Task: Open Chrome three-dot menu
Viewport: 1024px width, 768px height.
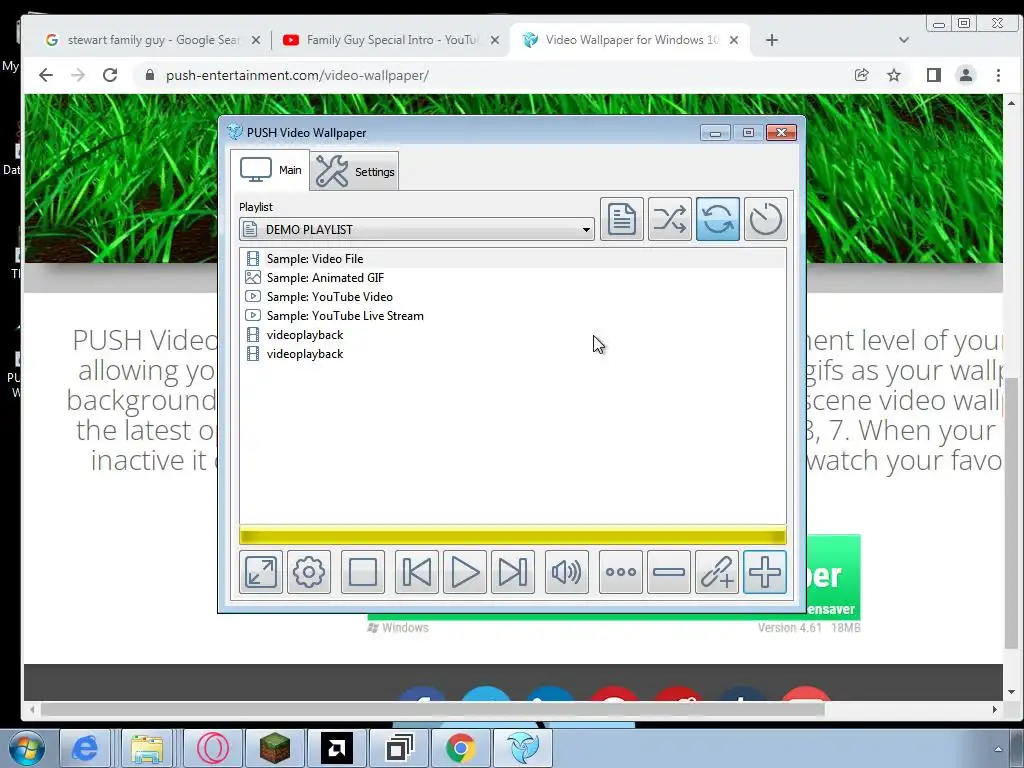Action: [999, 75]
